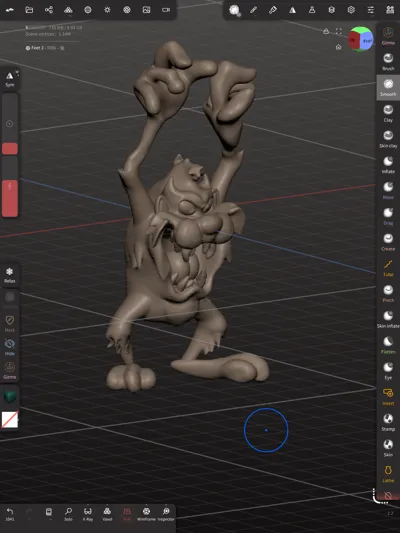The image size is (400, 533).
Task: Open the camera settings menu
Action: (x=166, y=10)
